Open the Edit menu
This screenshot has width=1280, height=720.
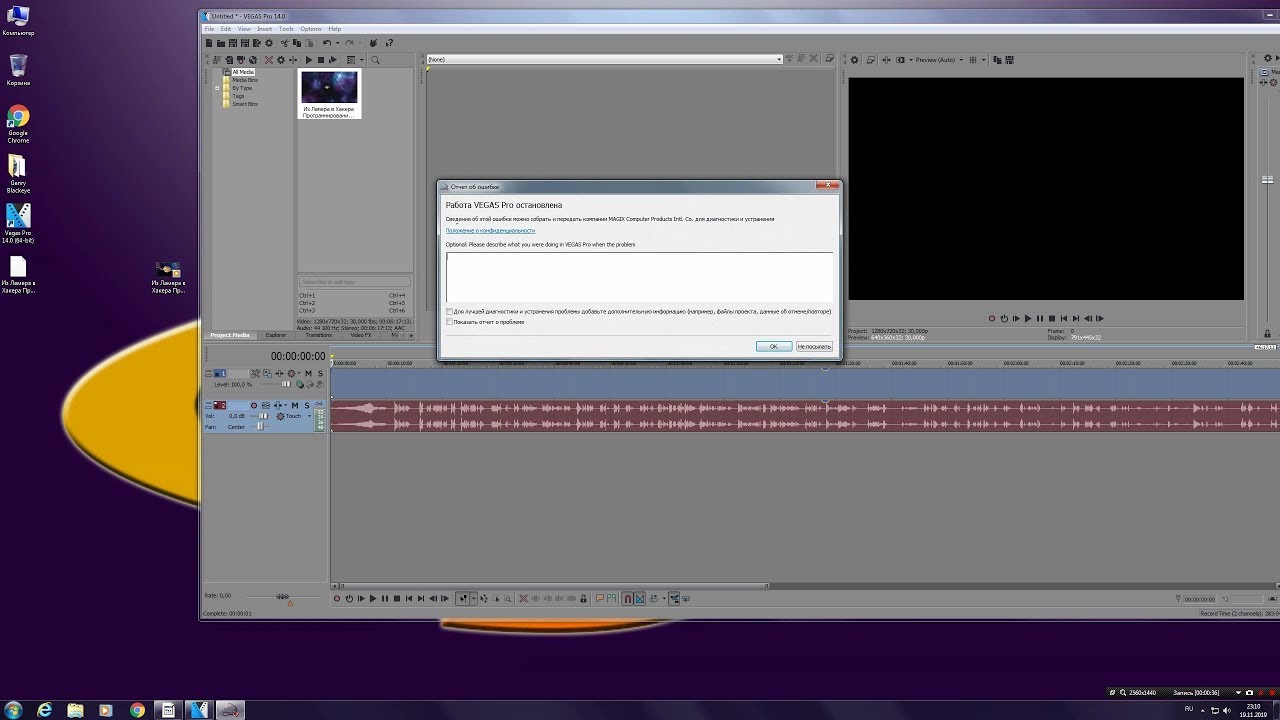pyautogui.click(x=226, y=29)
